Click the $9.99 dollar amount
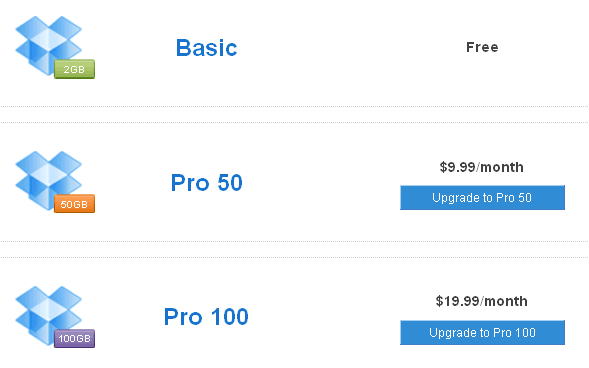 pos(458,167)
